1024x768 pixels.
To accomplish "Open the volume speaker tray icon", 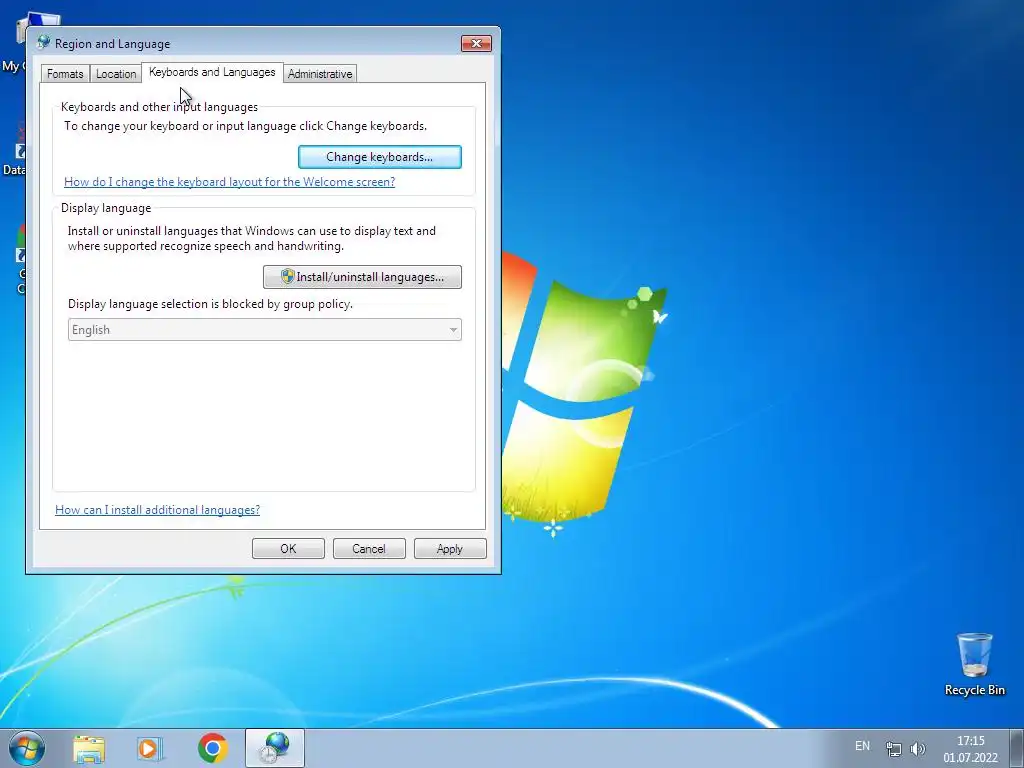I will pyautogui.click(x=918, y=748).
